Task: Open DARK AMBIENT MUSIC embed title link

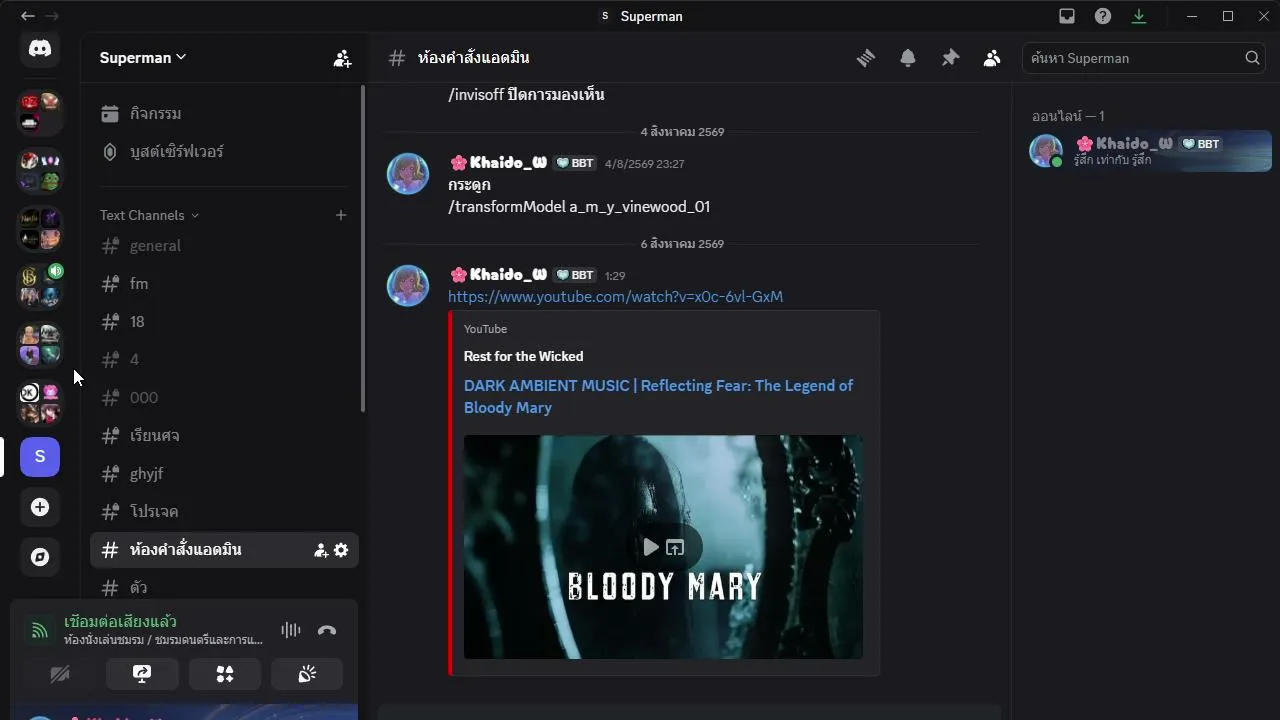Action: pos(658,397)
